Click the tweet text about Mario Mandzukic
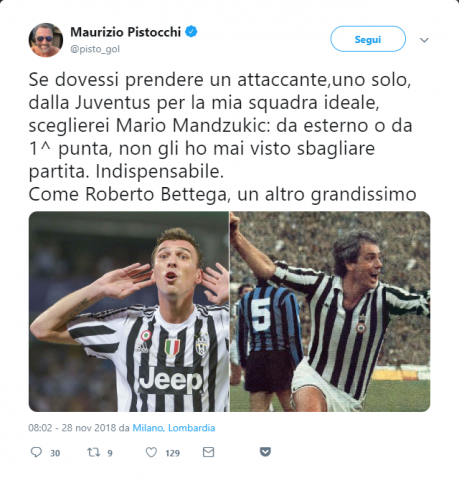Image resolution: width=459 pixels, height=480 pixels. pyautogui.click(x=222, y=137)
